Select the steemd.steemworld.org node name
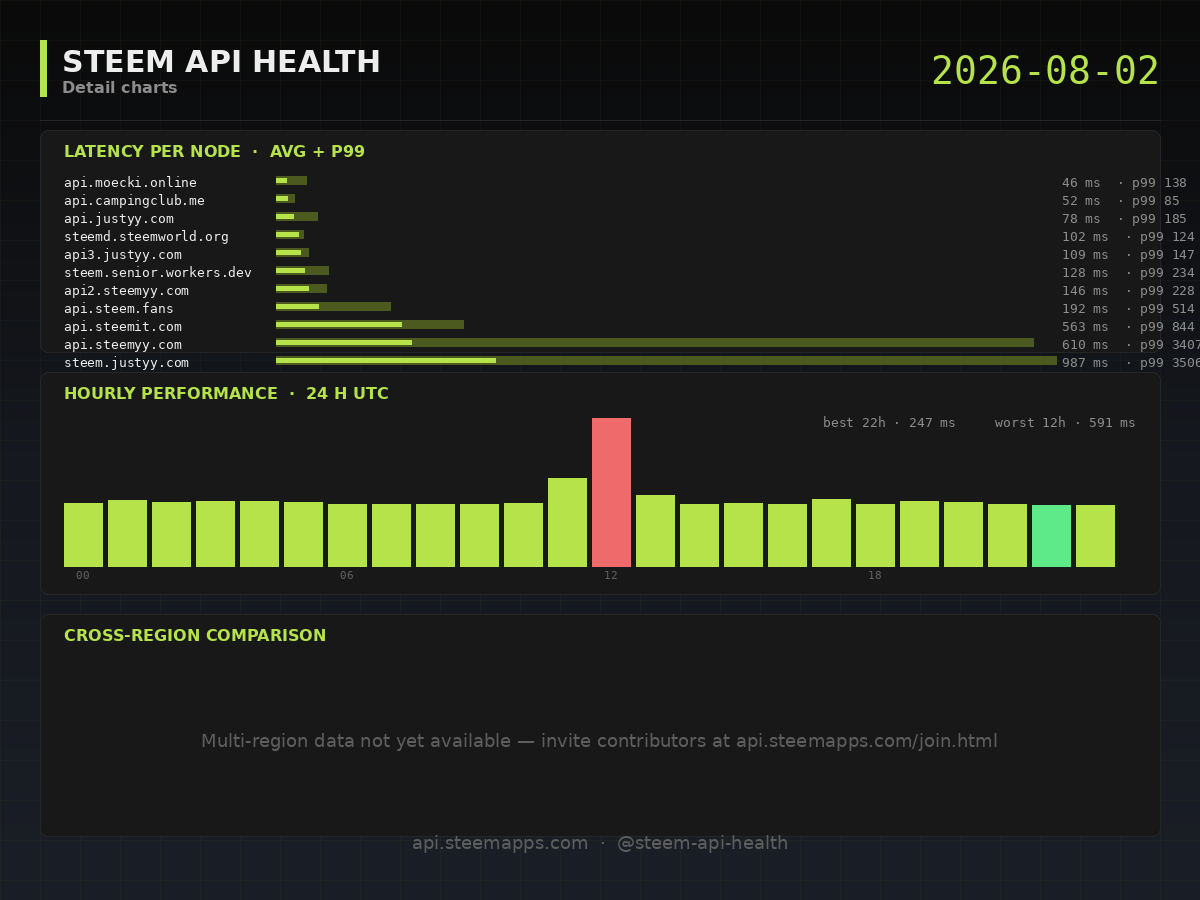This screenshot has width=1200, height=900. (146, 237)
